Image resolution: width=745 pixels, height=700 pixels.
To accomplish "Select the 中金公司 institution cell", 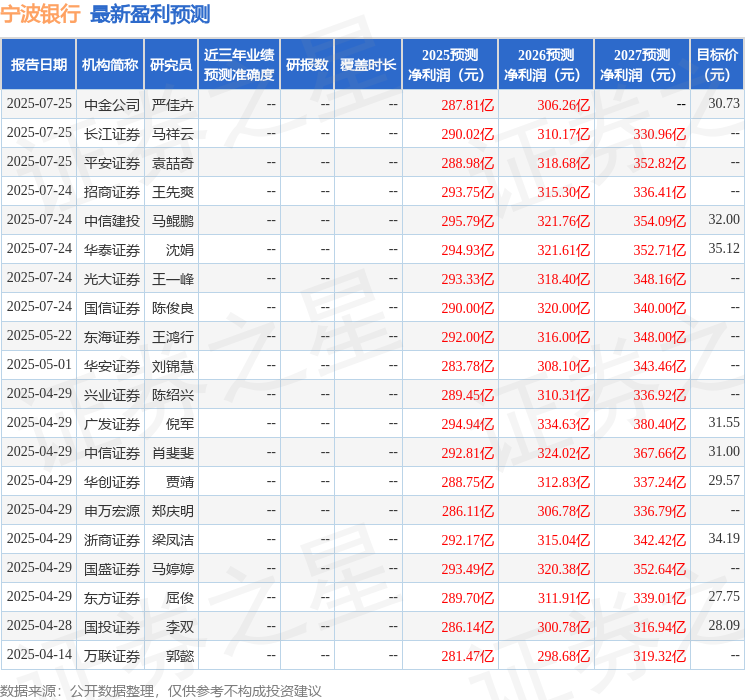I will [112, 105].
